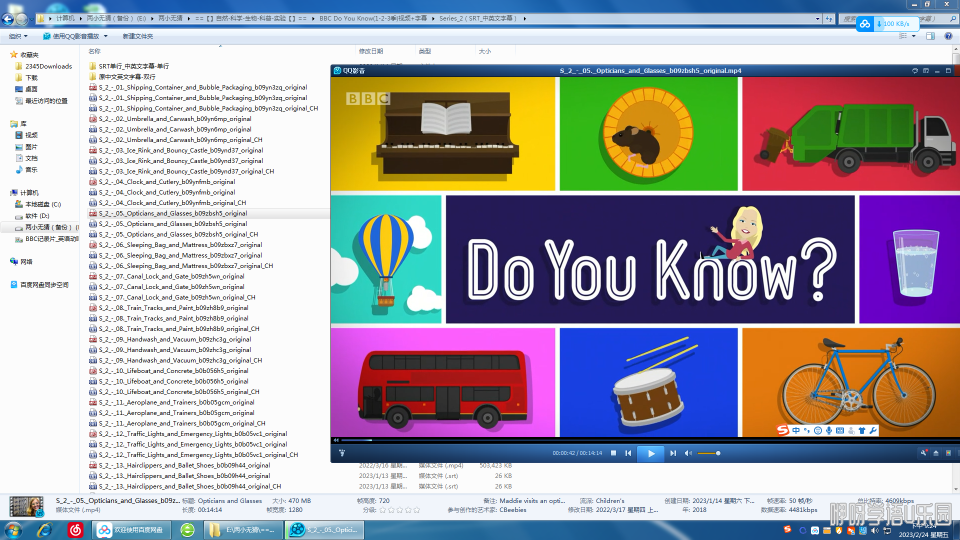This screenshot has height=540, width=960.
Task: Open the 组织 dropdown menu
Action: coord(17,36)
